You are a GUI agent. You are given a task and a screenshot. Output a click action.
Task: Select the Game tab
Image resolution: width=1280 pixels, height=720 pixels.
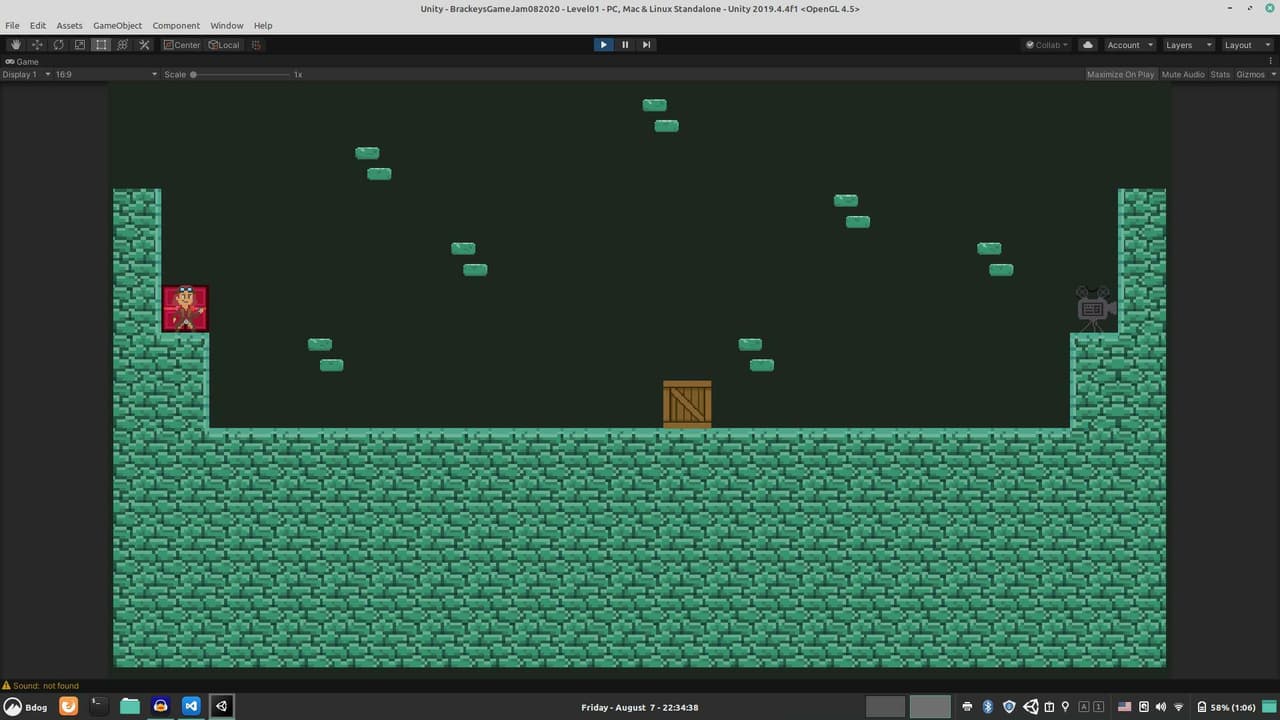(x=22, y=62)
